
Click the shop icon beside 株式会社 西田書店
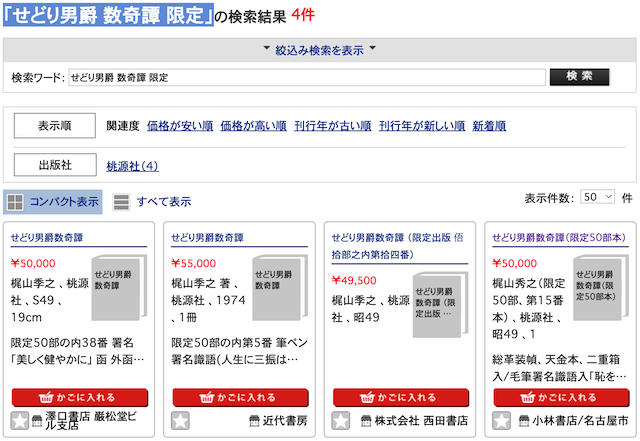pyautogui.click(x=367, y=421)
